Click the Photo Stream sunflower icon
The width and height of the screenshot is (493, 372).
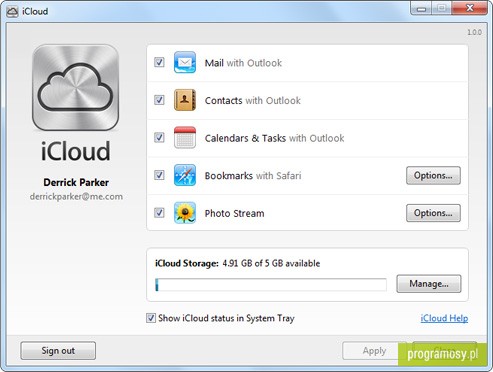click(185, 213)
